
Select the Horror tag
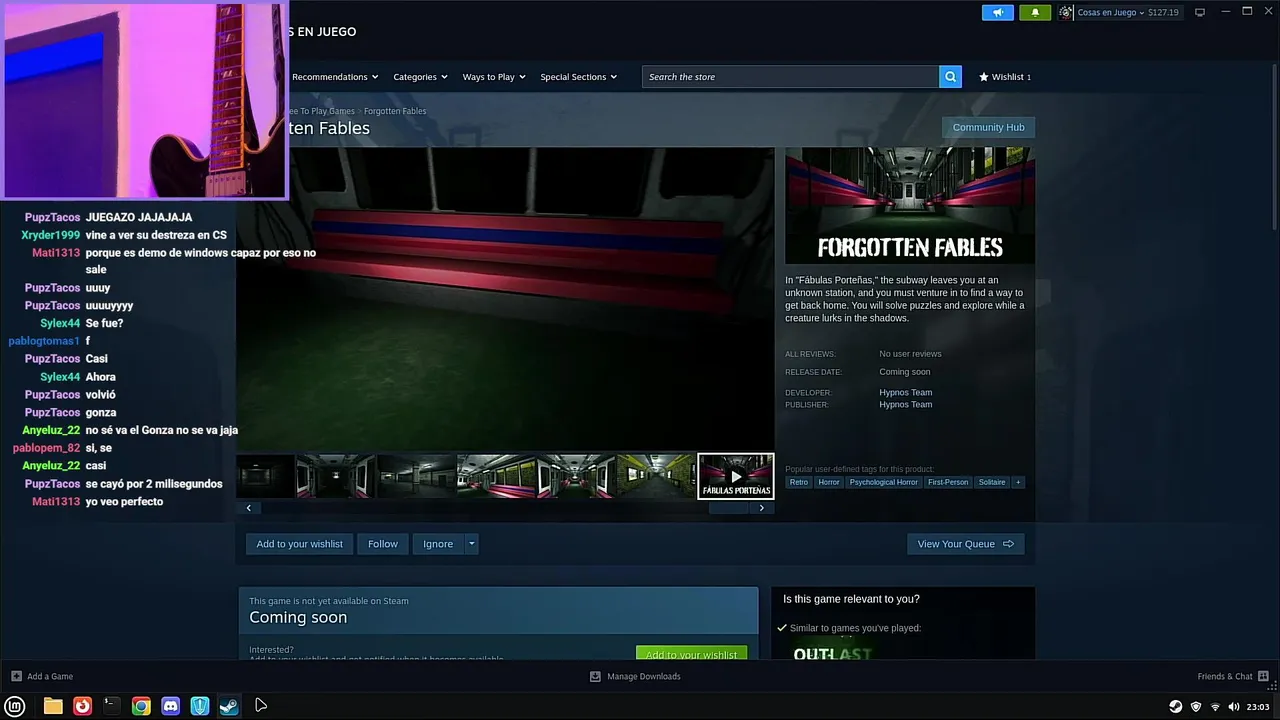tap(829, 482)
